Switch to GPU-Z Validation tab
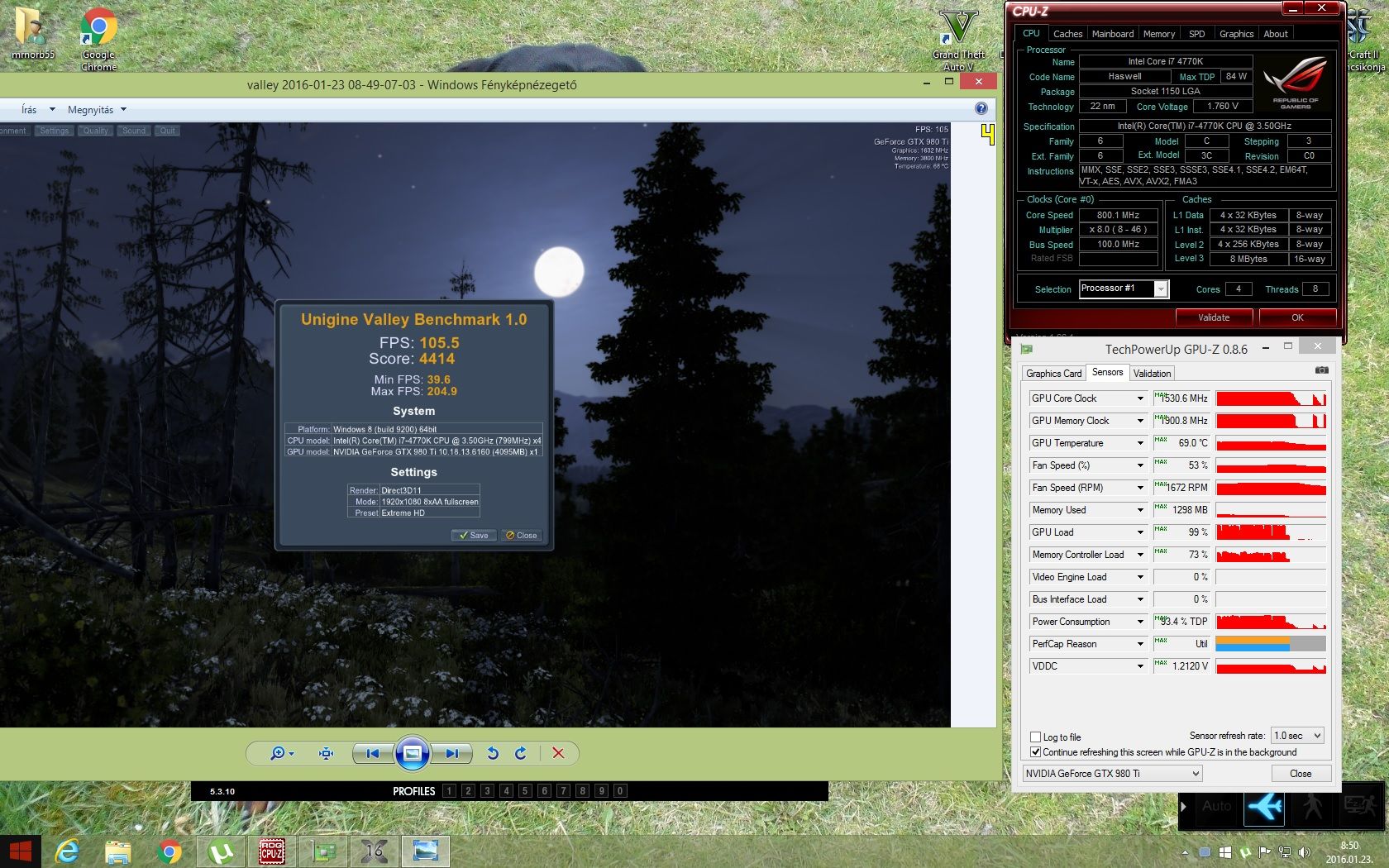This screenshot has height=868, width=1389. [x=1152, y=374]
